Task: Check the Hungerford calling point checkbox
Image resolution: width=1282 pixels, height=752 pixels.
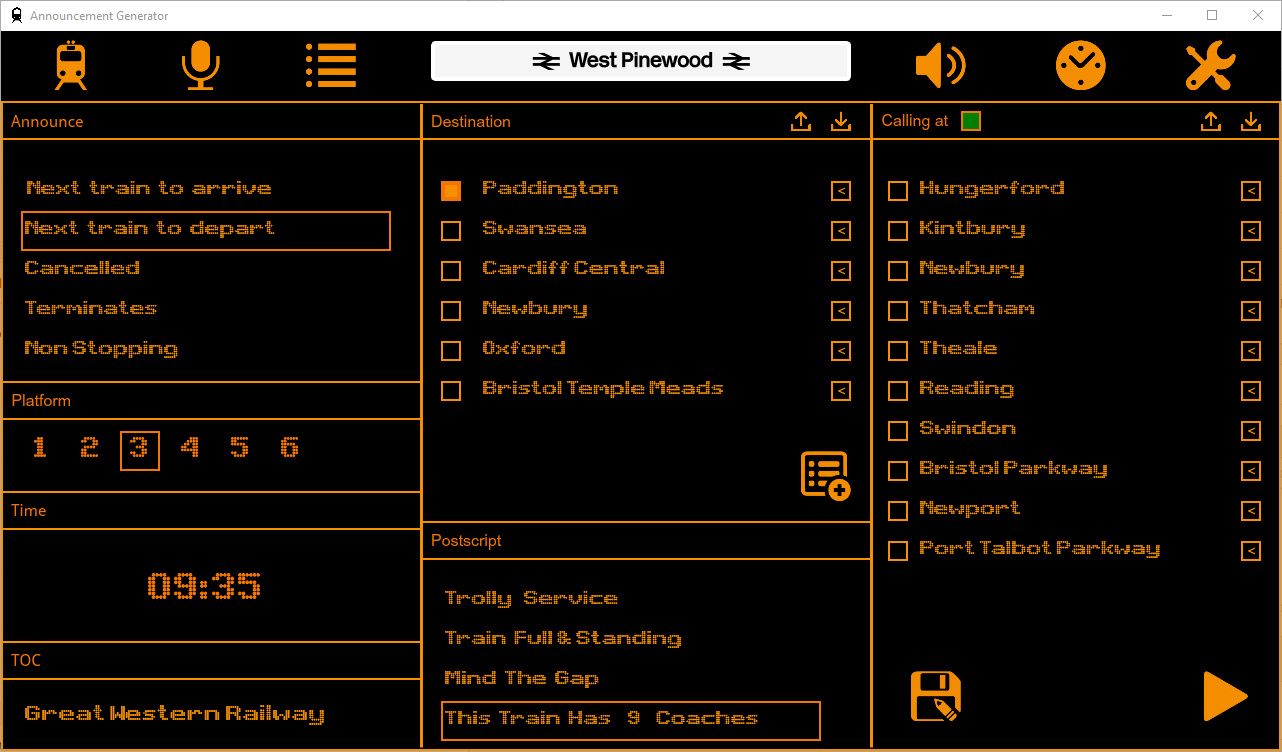Action: point(898,191)
